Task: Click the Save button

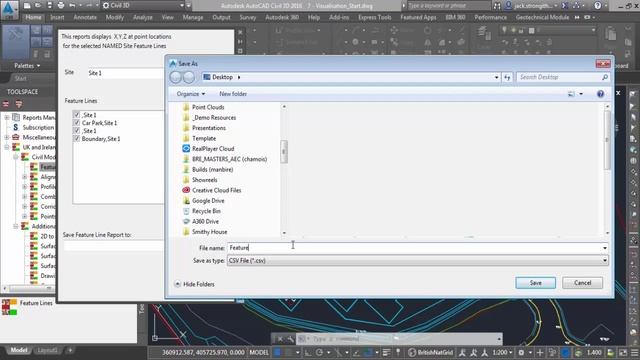Action: [x=536, y=283]
